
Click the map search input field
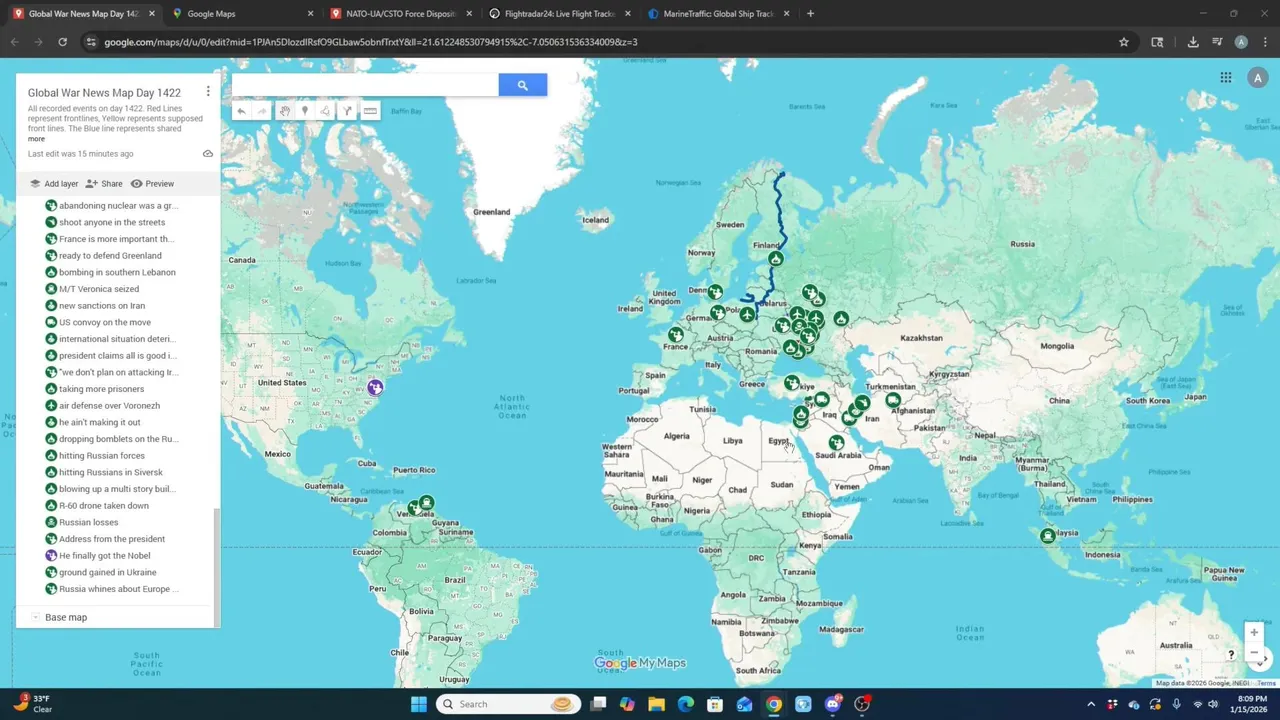point(365,85)
